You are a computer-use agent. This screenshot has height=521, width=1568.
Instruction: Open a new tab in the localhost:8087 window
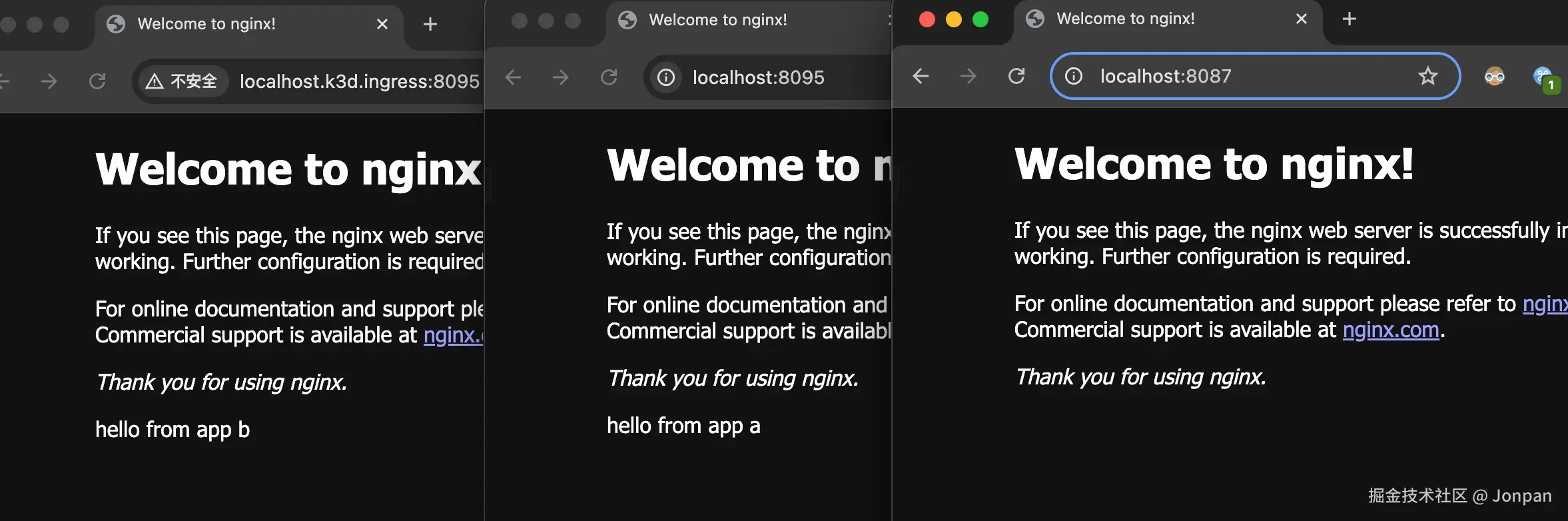tap(1349, 19)
